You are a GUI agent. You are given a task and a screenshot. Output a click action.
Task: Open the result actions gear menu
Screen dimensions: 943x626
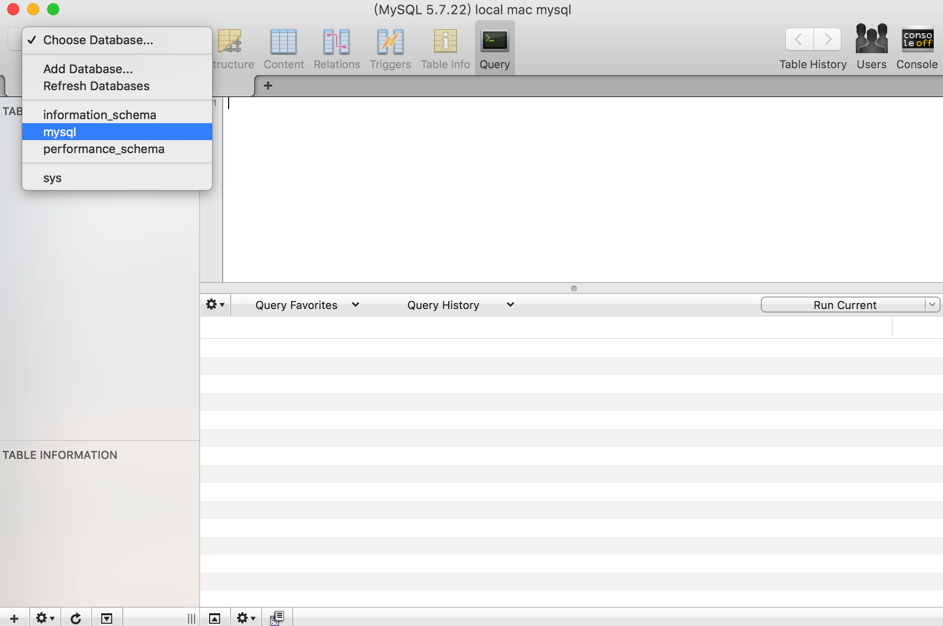pos(246,618)
